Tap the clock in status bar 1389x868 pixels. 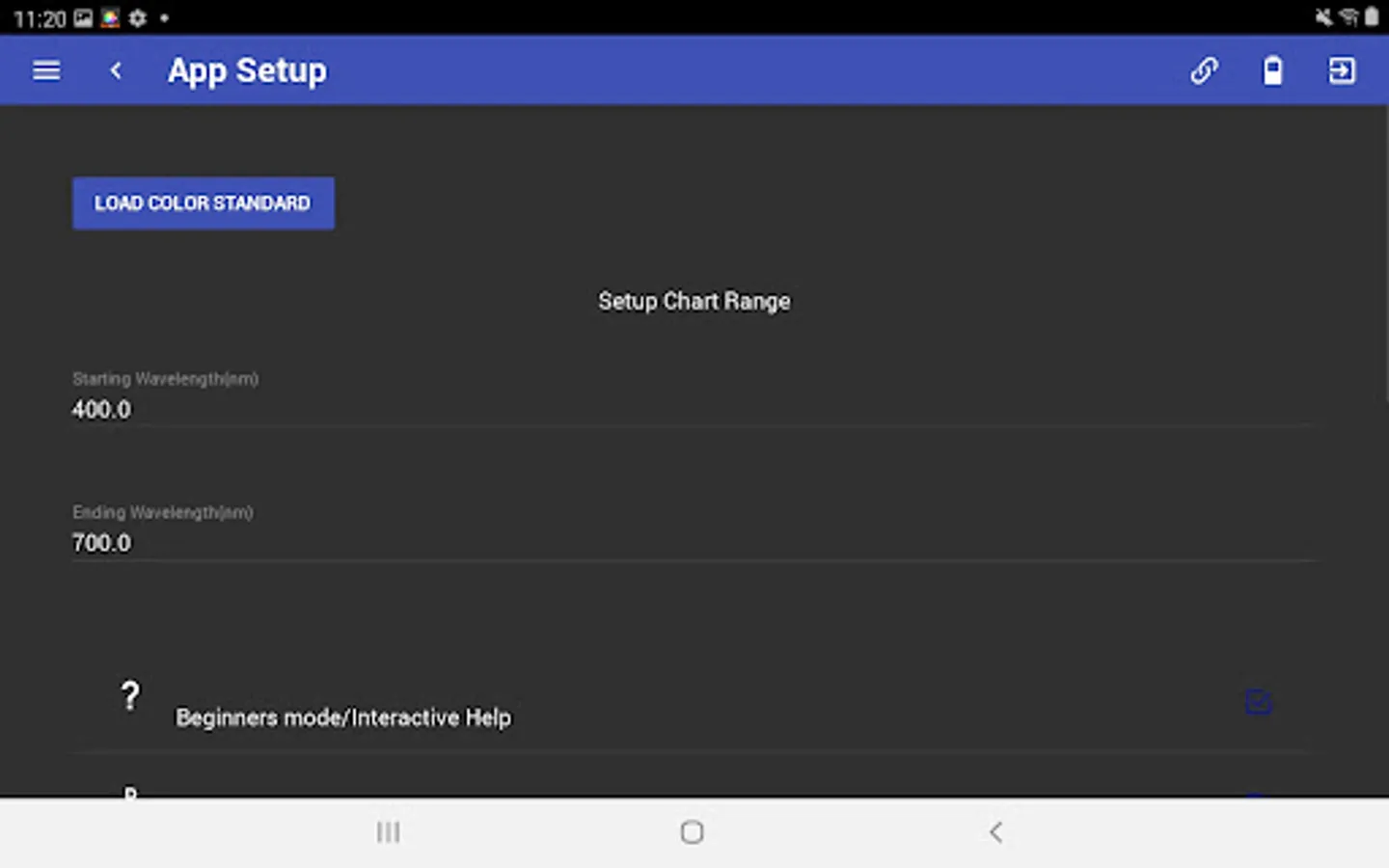coord(40,18)
